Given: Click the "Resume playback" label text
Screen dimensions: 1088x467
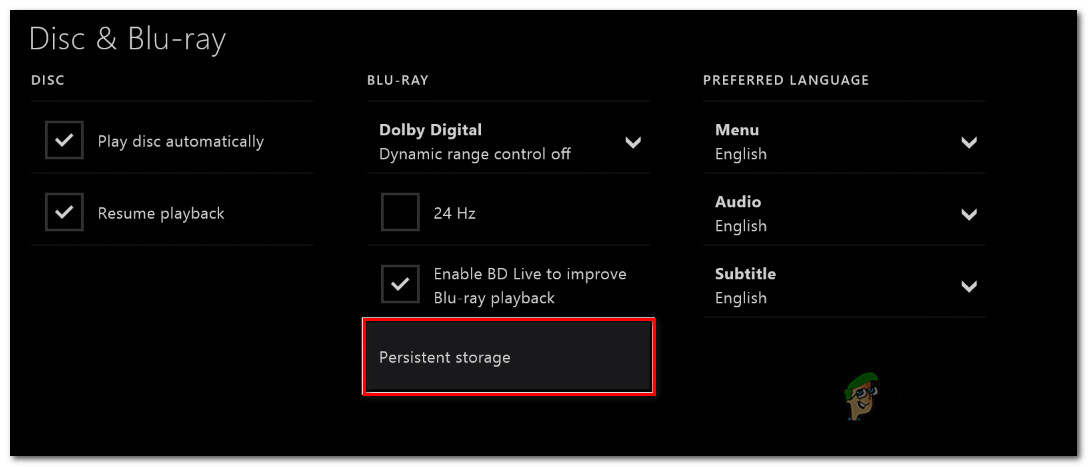Looking at the screenshot, I should [161, 214].
